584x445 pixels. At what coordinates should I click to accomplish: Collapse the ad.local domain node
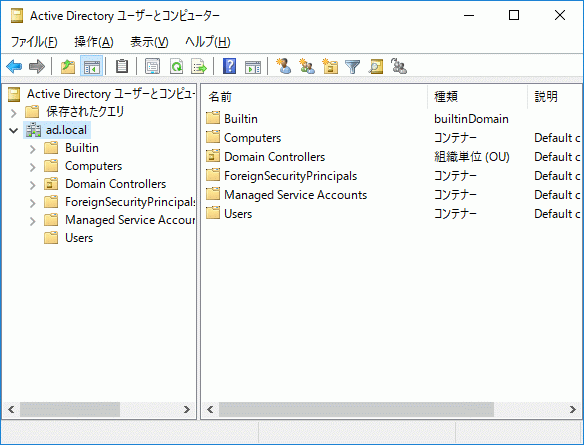pyautogui.click(x=13, y=130)
